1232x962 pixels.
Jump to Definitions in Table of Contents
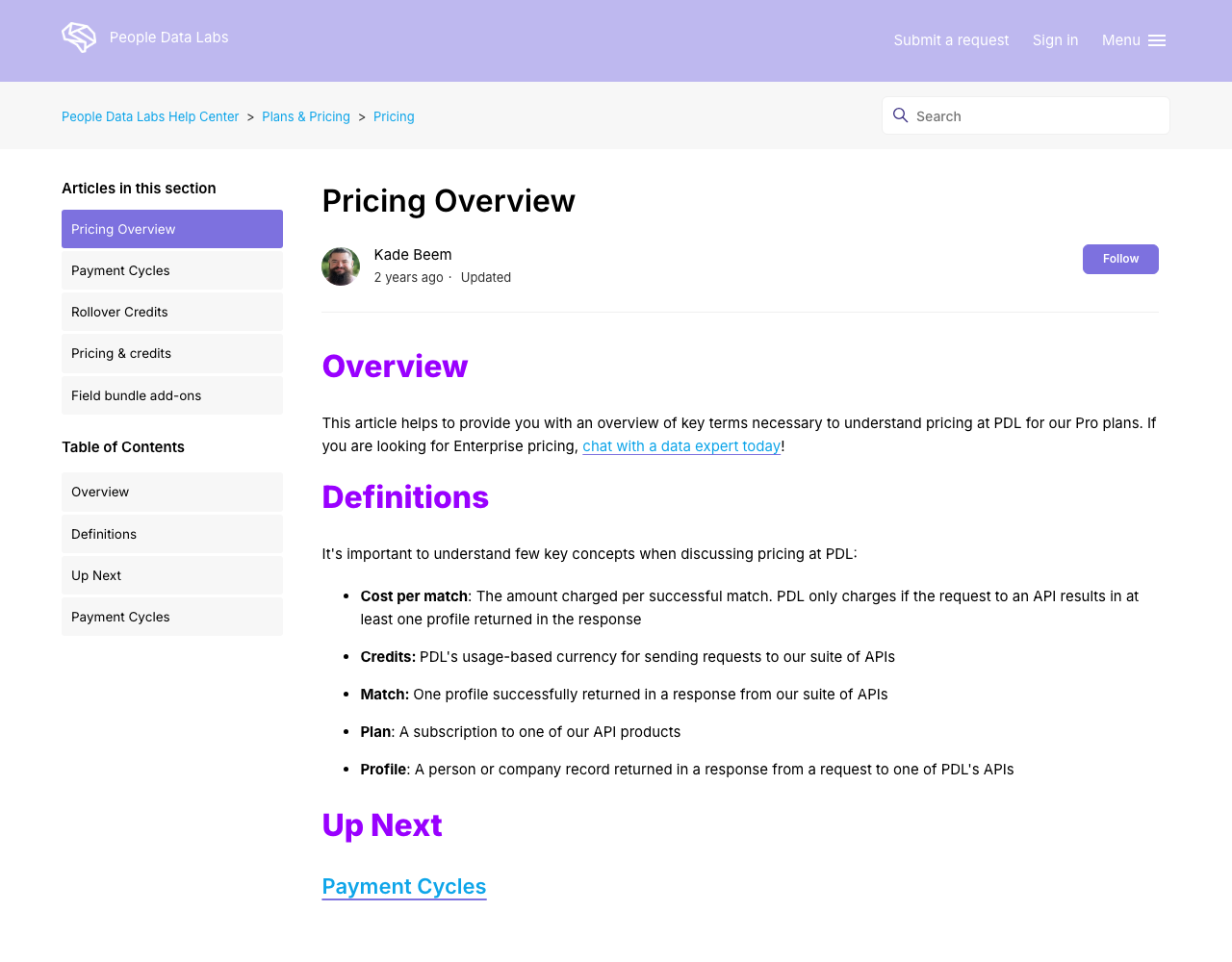click(x=172, y=534)
